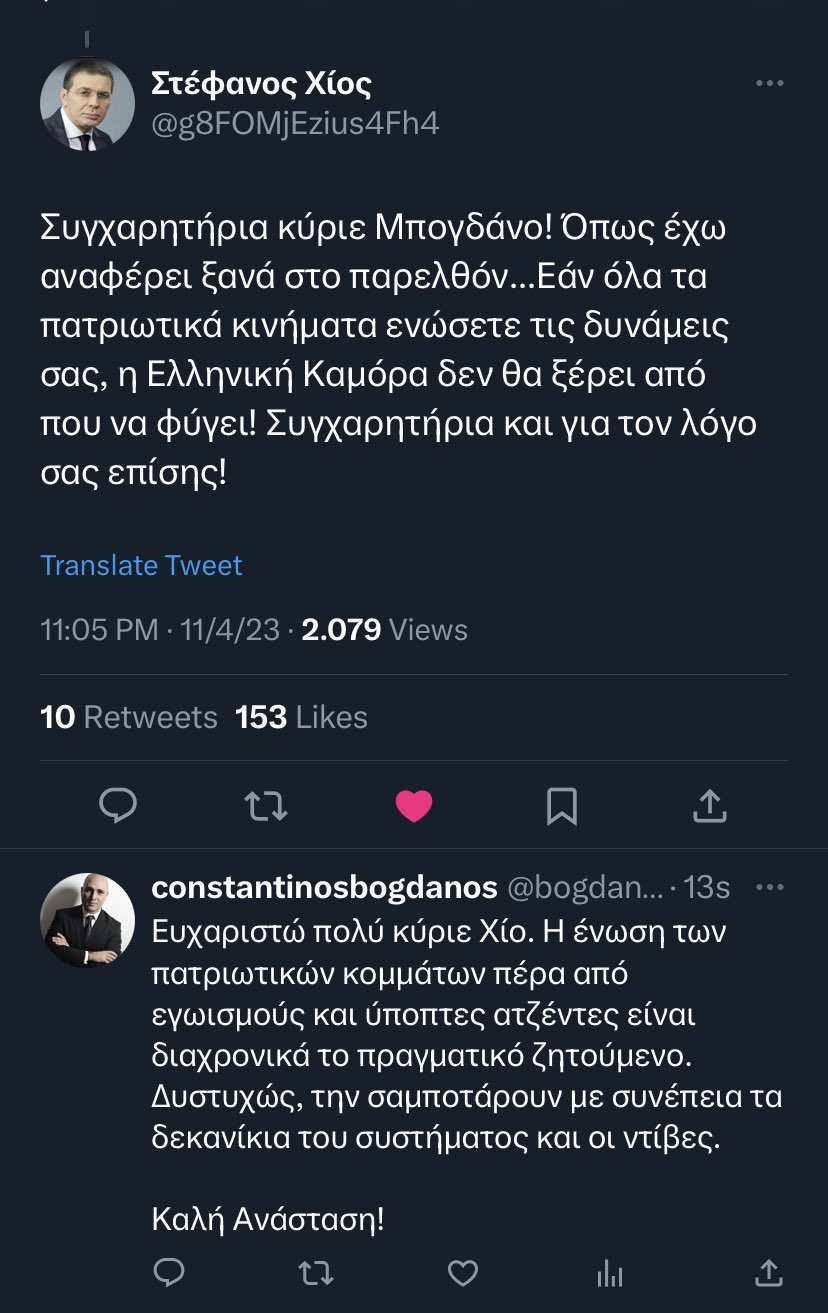Unlike the Στέφανος Χίος tweet
The image size is (828, 1313).
[x=414, y=805]
